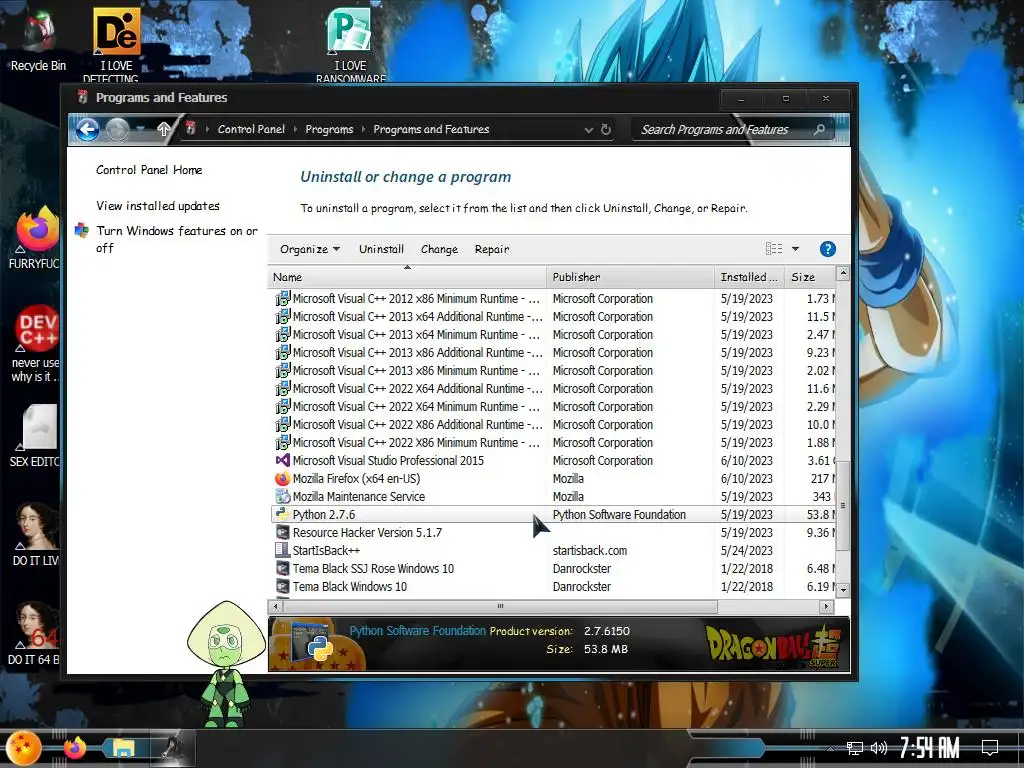Image resolution: width=1024 pixels, height=768 pixels.
Task: Click the search magnifier icon
Action: [820, 129]
